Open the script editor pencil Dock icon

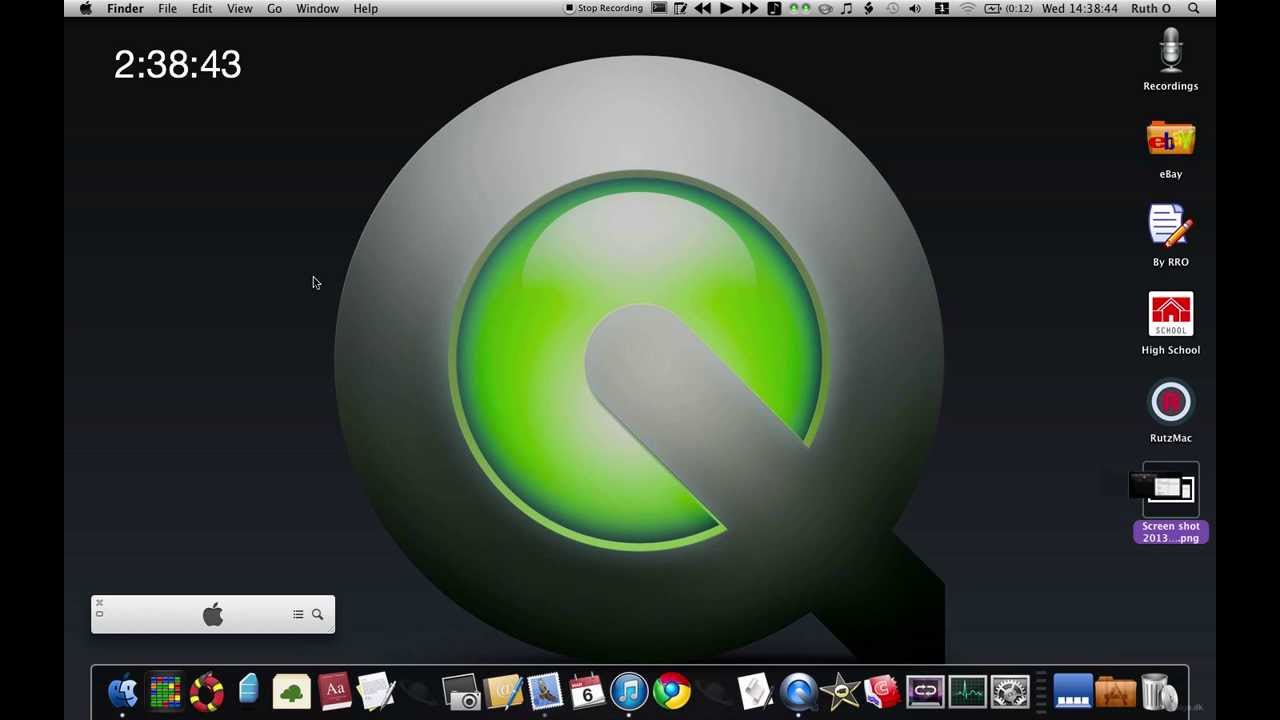coord(756,692)
